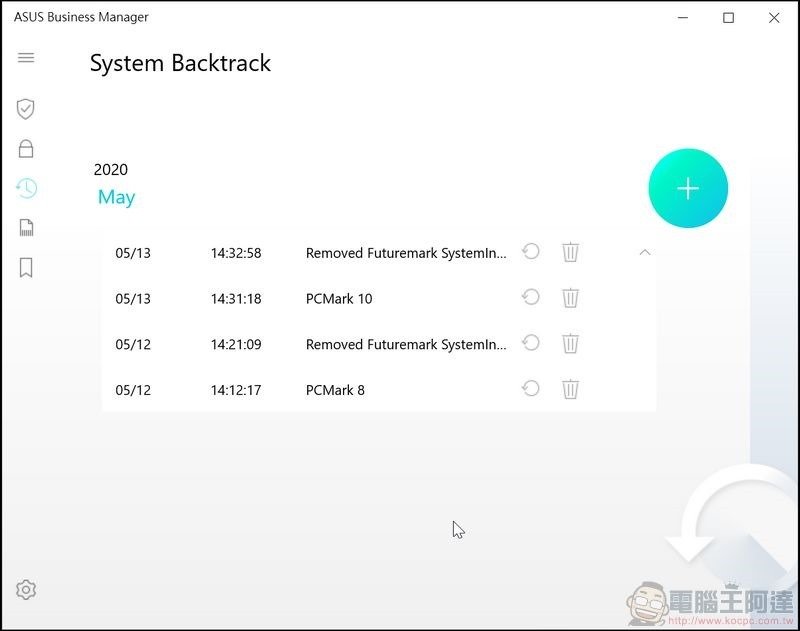Restore the 05/12 Removed Futuremark SystemIn point
Image resolution: width=800 pixels, height=631 pixels.
click(x=531, y=343)
